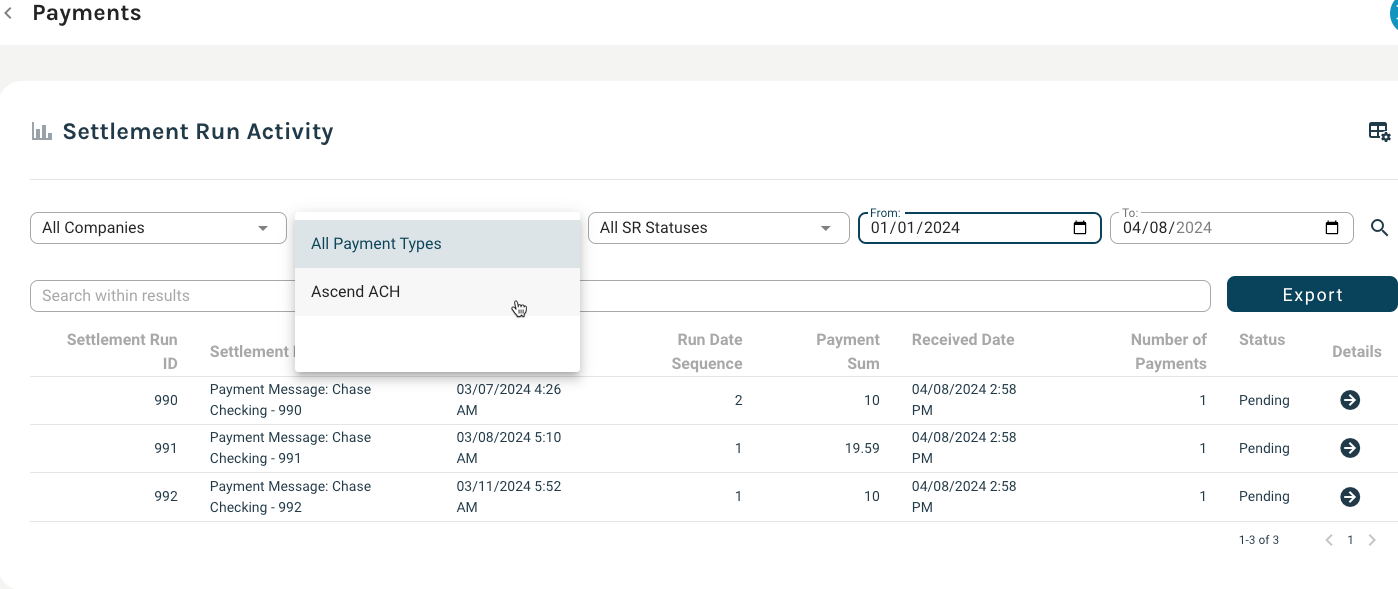Click the Export button
Screen dimensions: 1398x589
tap(1312, 295)
